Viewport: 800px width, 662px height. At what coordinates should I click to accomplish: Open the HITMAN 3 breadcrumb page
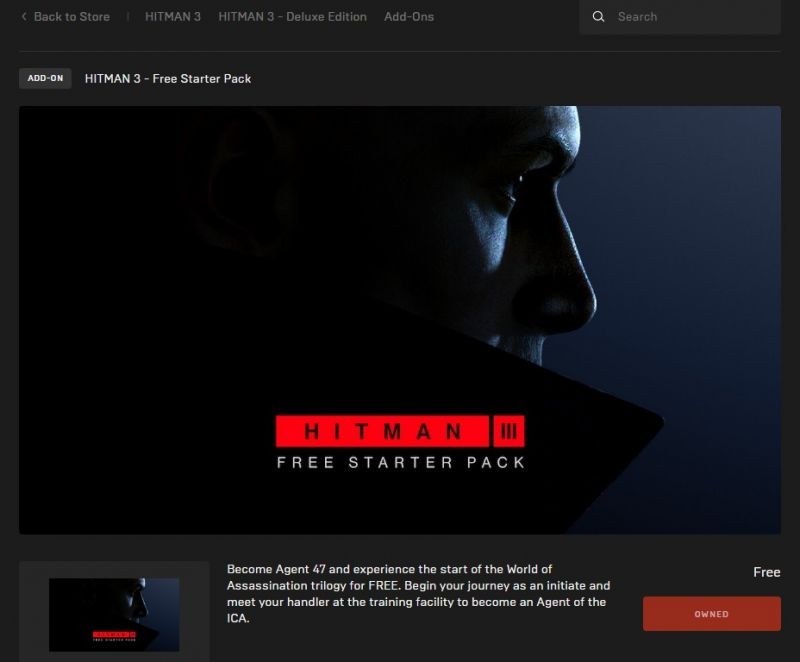point(173,17)
